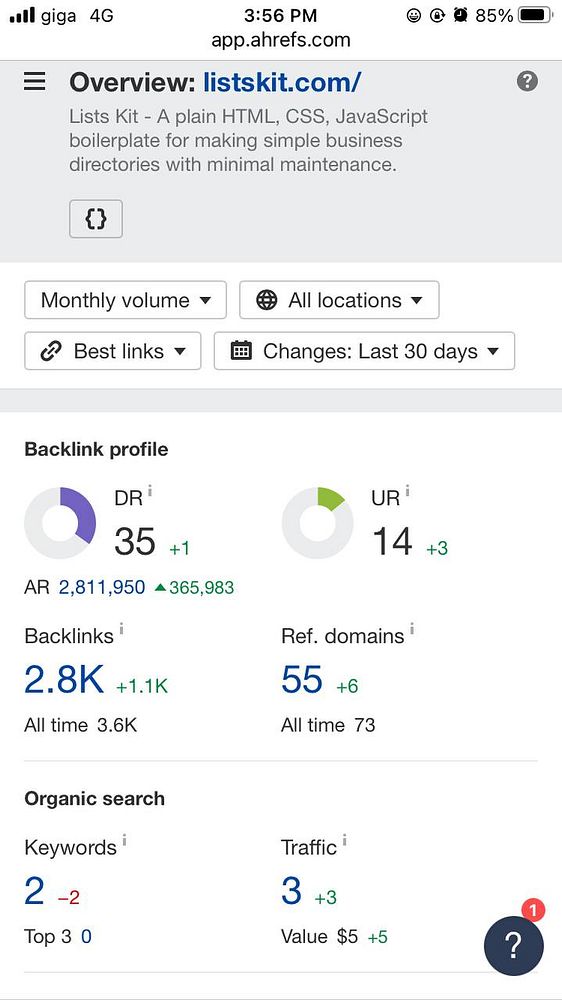The height and width of the screenshot is (1000, 562).
Task: Click the Organic search heading
Action: click(94, 799)
